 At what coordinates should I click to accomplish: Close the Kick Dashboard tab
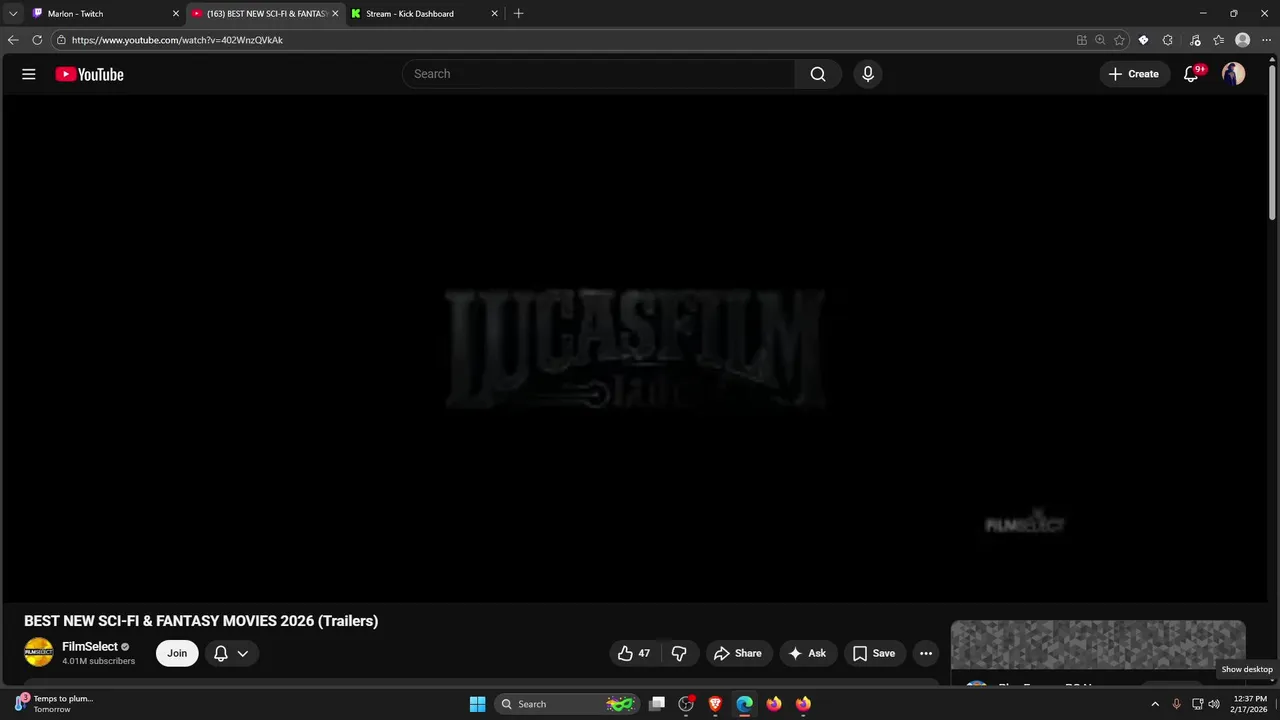[x=494, y=14]
